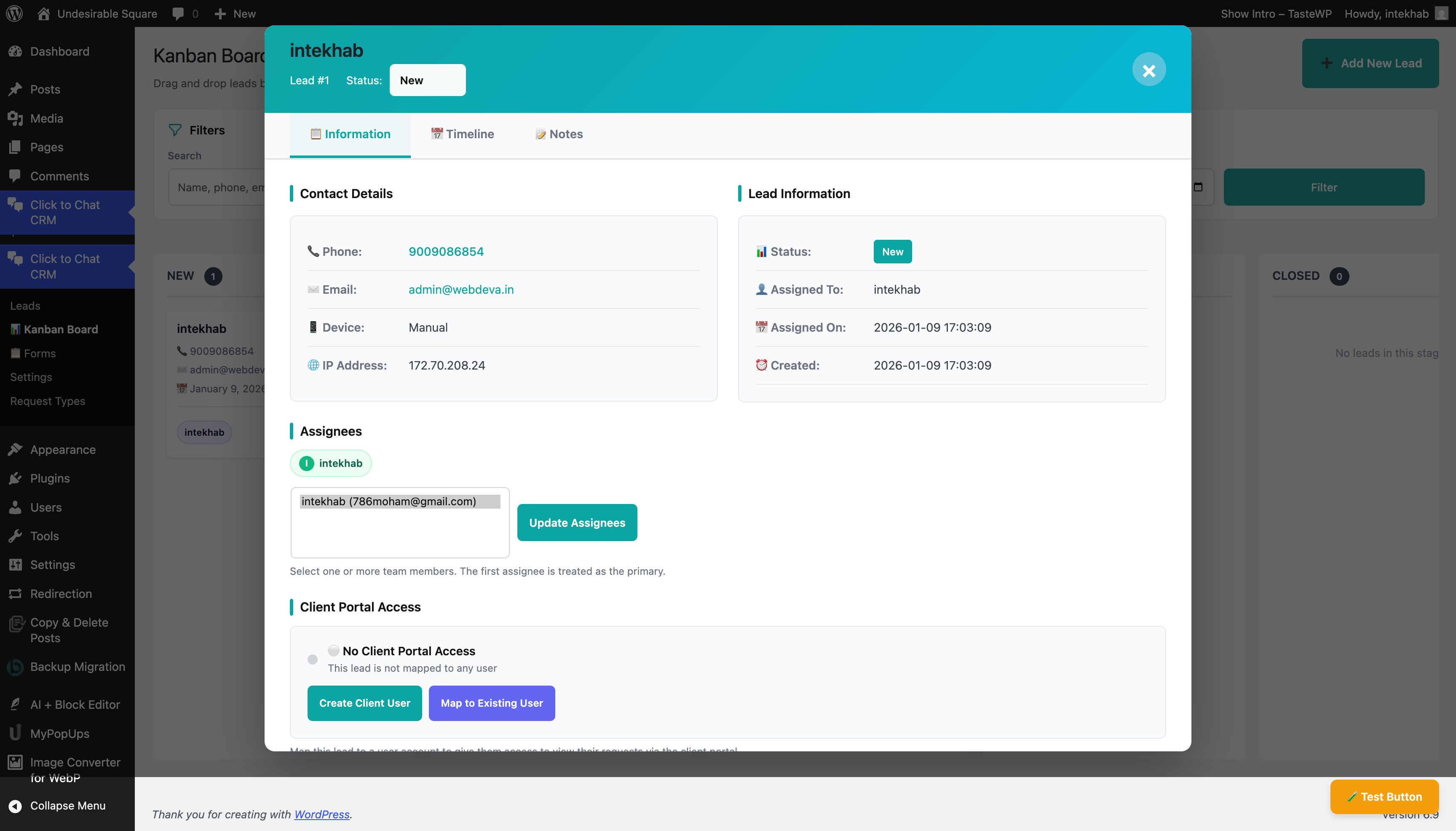
Task: Switch to the Notes tab
Action: (559, 134)
